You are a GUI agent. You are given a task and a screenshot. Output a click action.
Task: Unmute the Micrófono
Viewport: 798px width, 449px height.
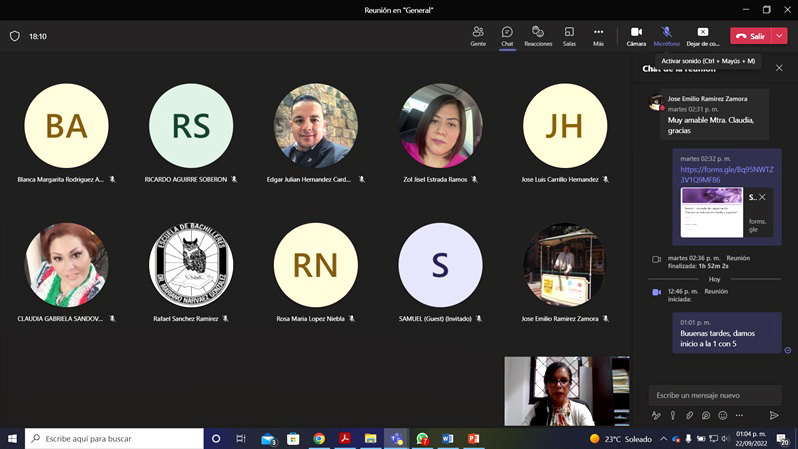pos(666,36)
